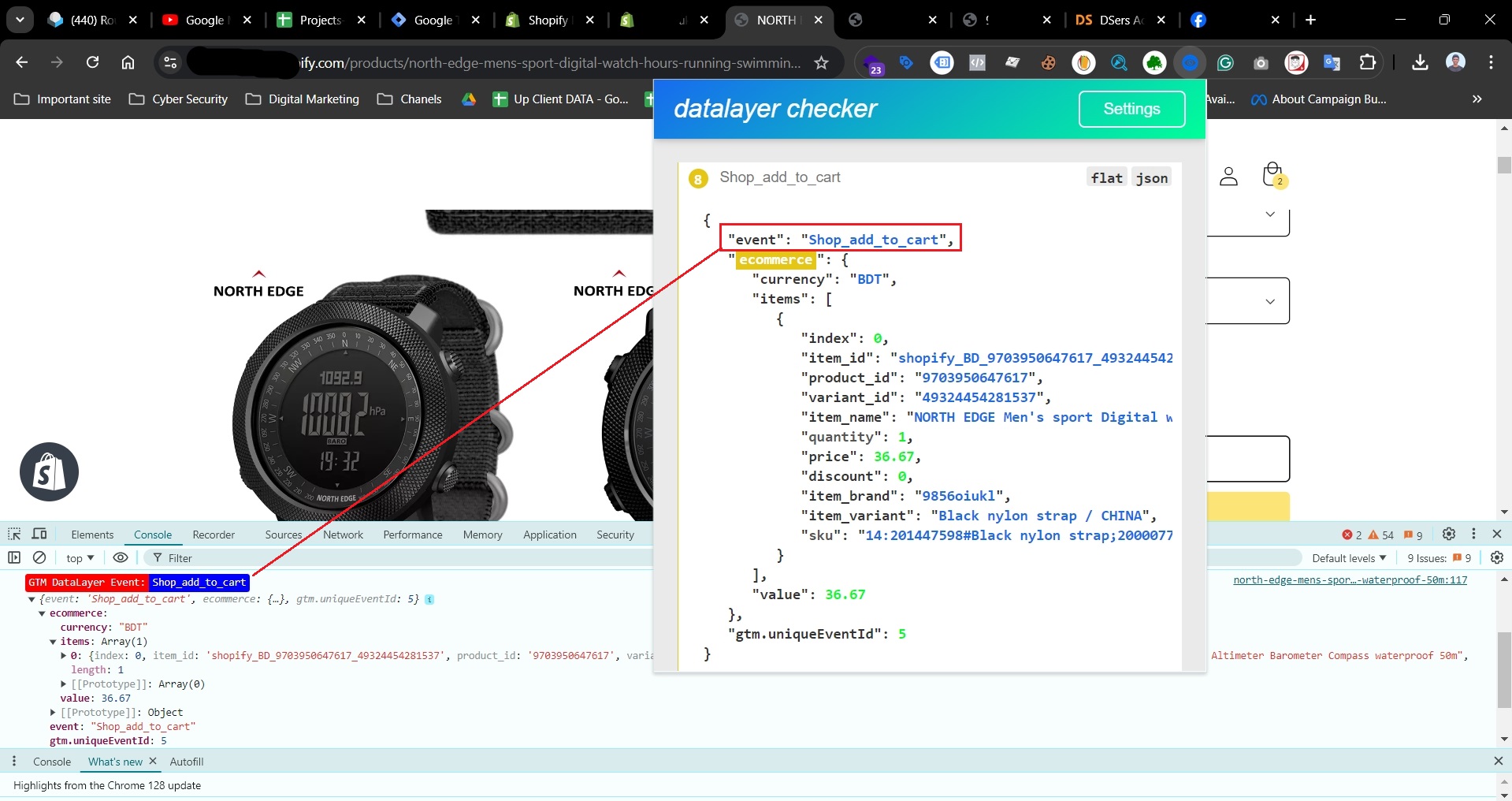1512x801 pixels.
Task: Show more bookmarks chevron
Action: [x=1477, y=99]
